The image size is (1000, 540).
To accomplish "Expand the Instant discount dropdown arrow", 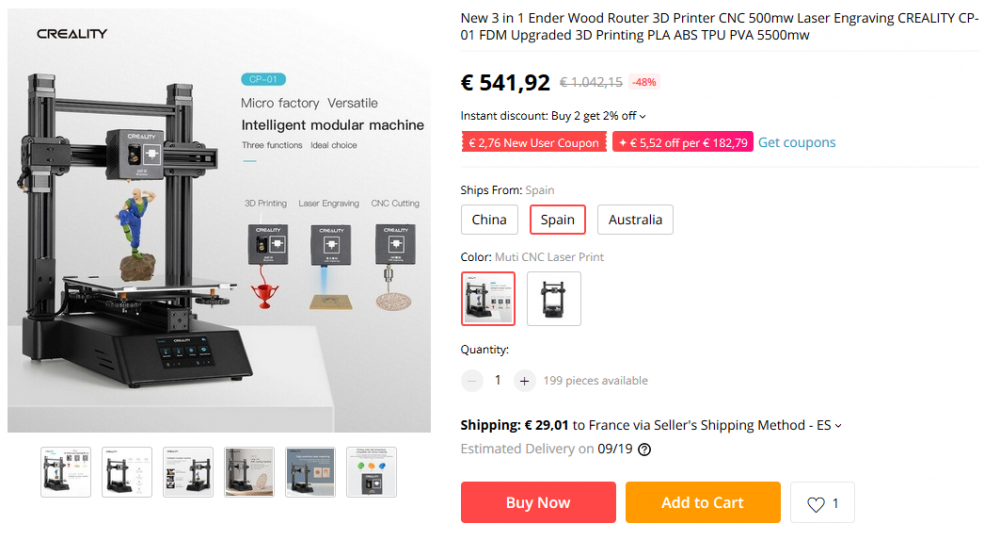I will pyautogui.click(x=643, y=117).
